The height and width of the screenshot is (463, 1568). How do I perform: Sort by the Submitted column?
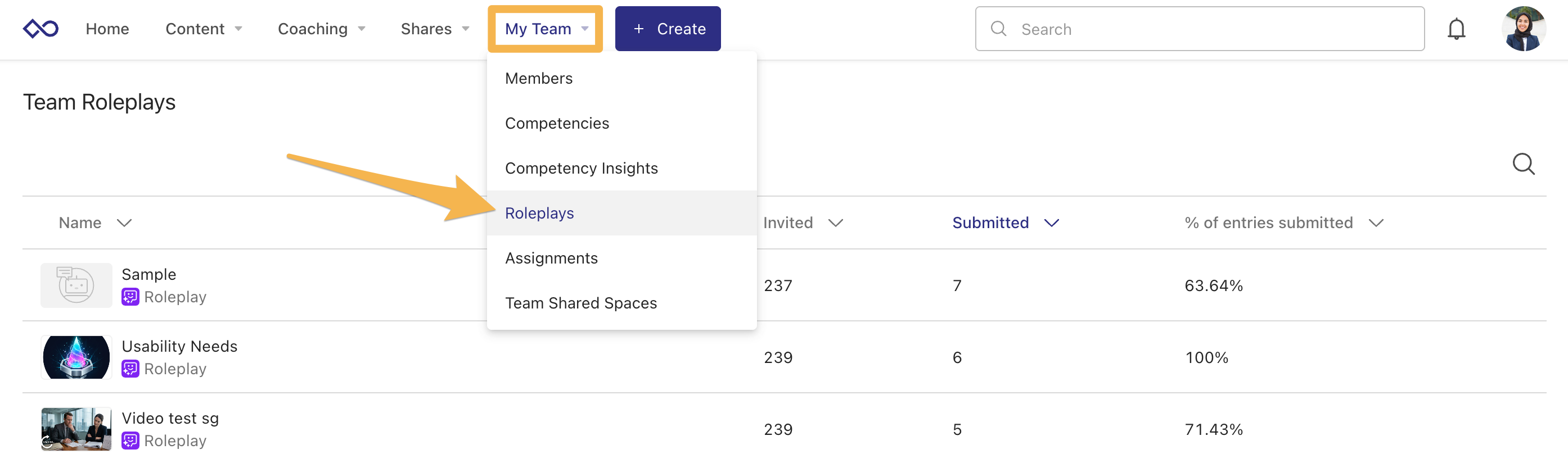(x=1005, y=223)
